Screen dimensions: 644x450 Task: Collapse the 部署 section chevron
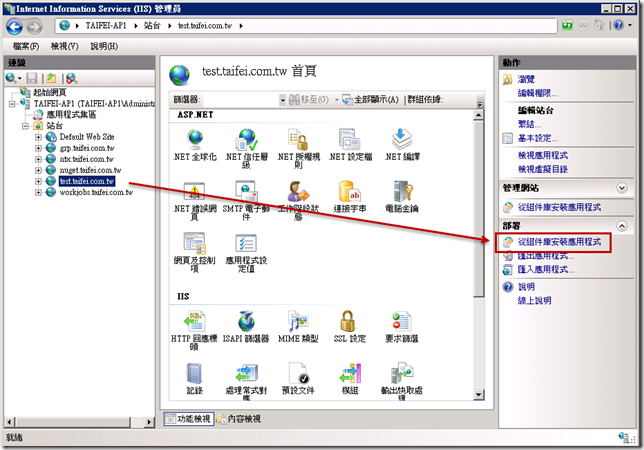click(x=622, y=226)
